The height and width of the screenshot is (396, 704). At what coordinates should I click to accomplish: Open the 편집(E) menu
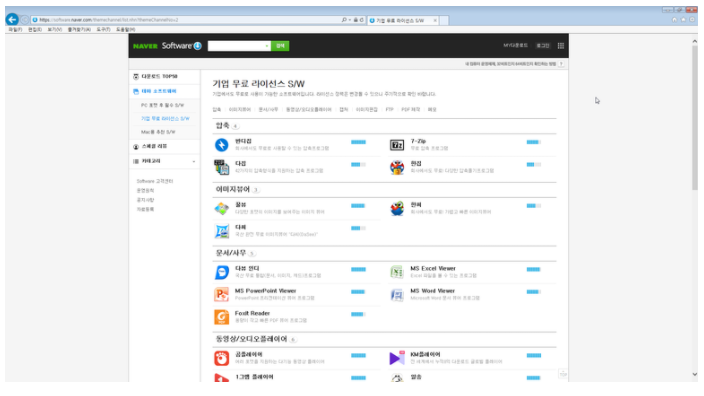35,30
